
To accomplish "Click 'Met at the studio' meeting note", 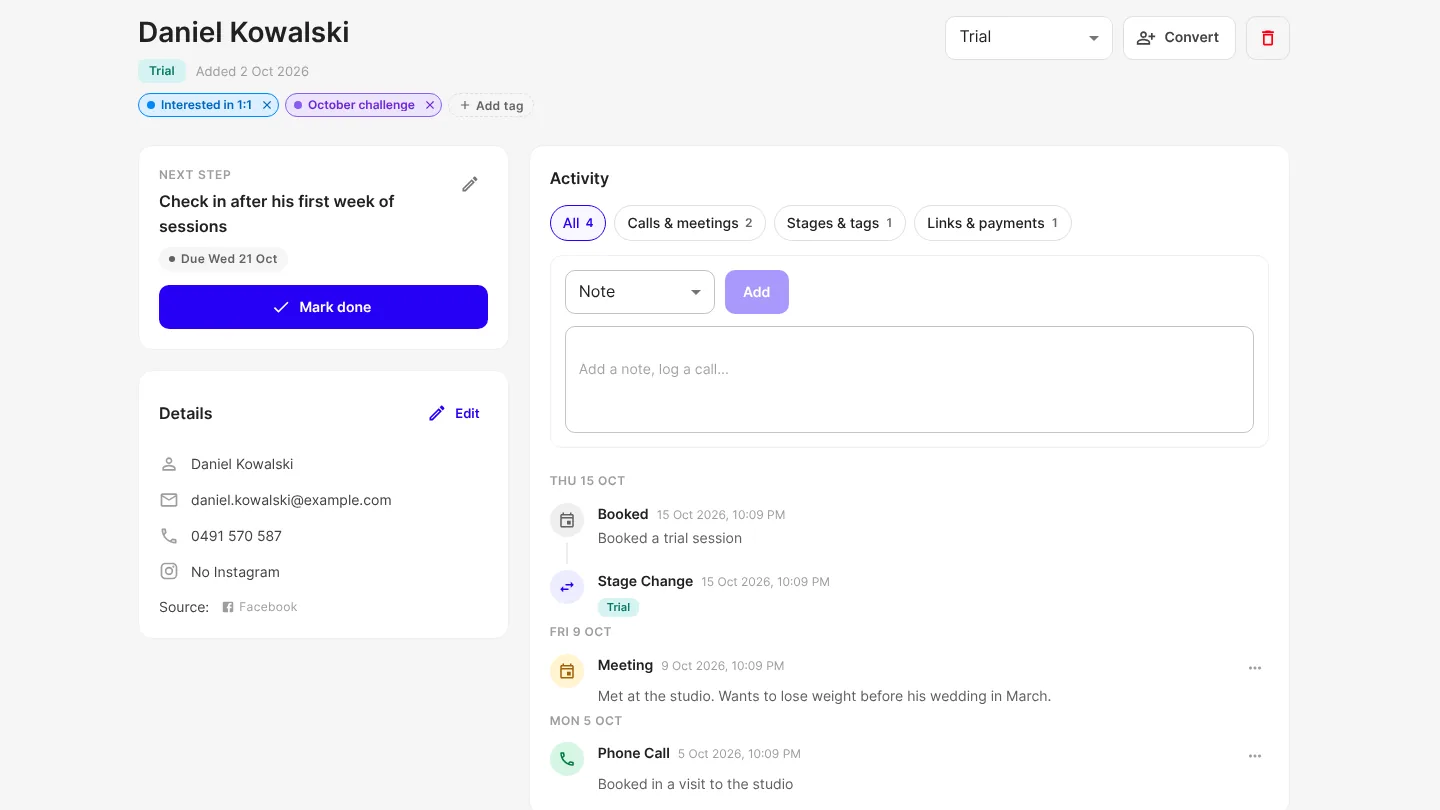I will (824, 696).
